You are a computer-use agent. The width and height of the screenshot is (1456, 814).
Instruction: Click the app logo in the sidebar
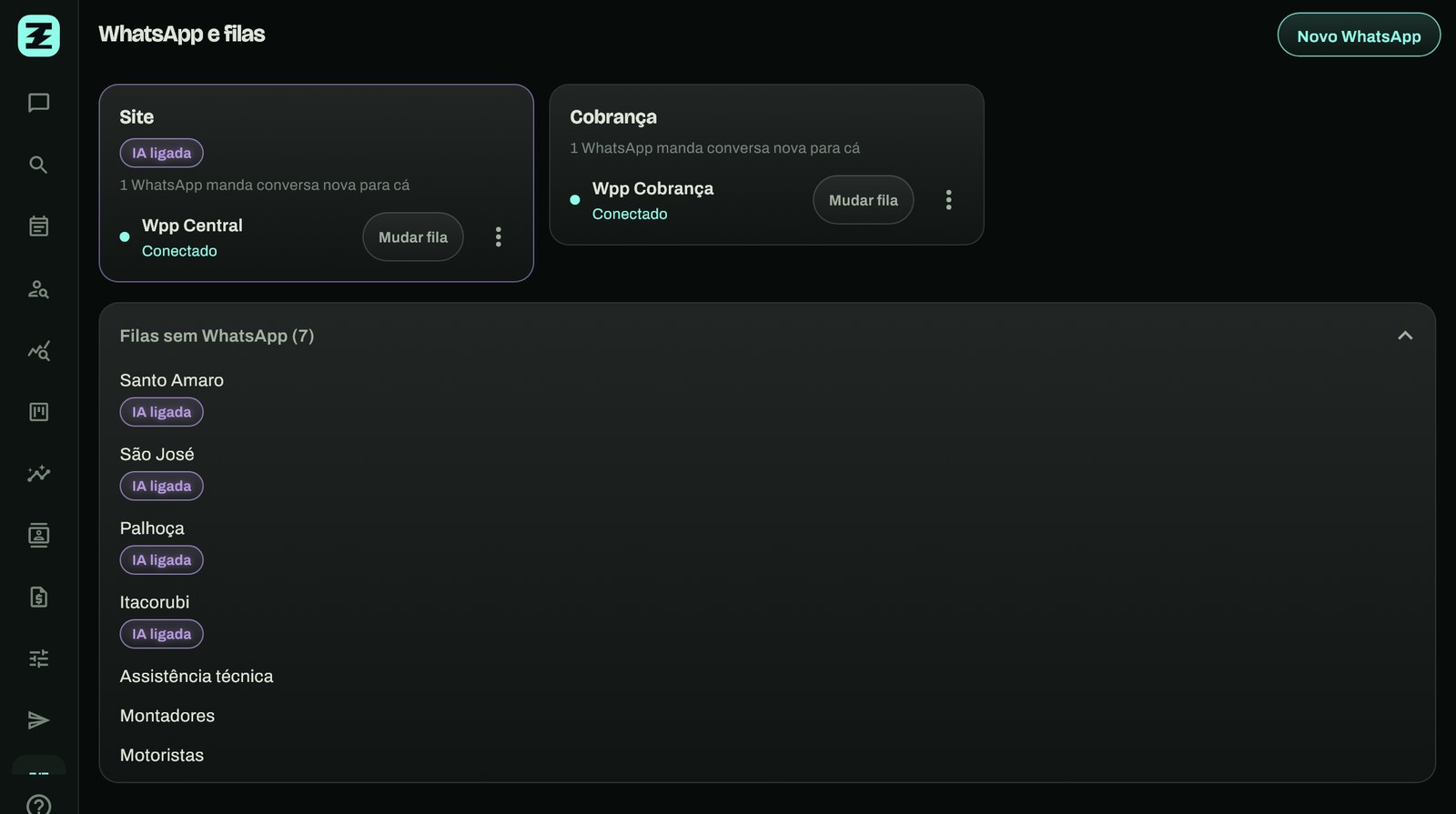(38, 35)
